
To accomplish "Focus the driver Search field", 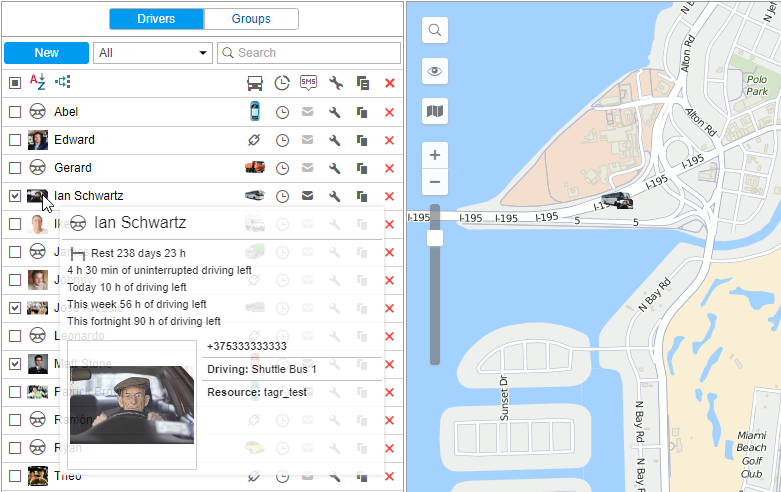I will coord(309,53).
